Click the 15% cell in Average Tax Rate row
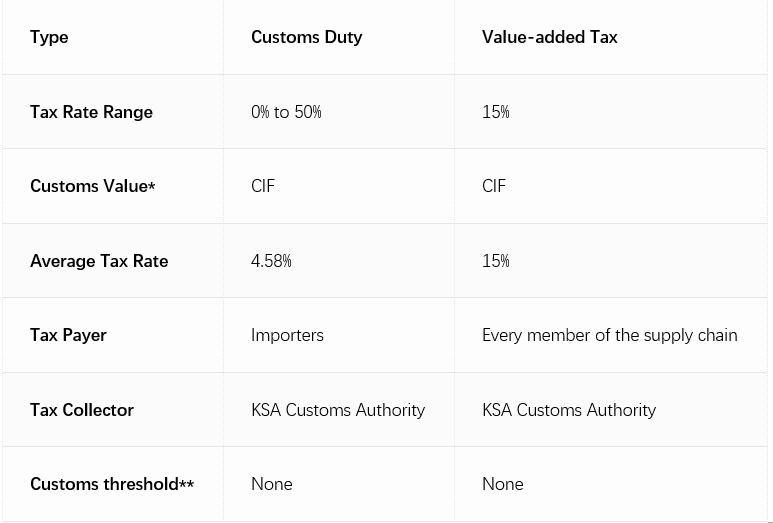The height and width of the screenshot is (523, 773). 495,261
